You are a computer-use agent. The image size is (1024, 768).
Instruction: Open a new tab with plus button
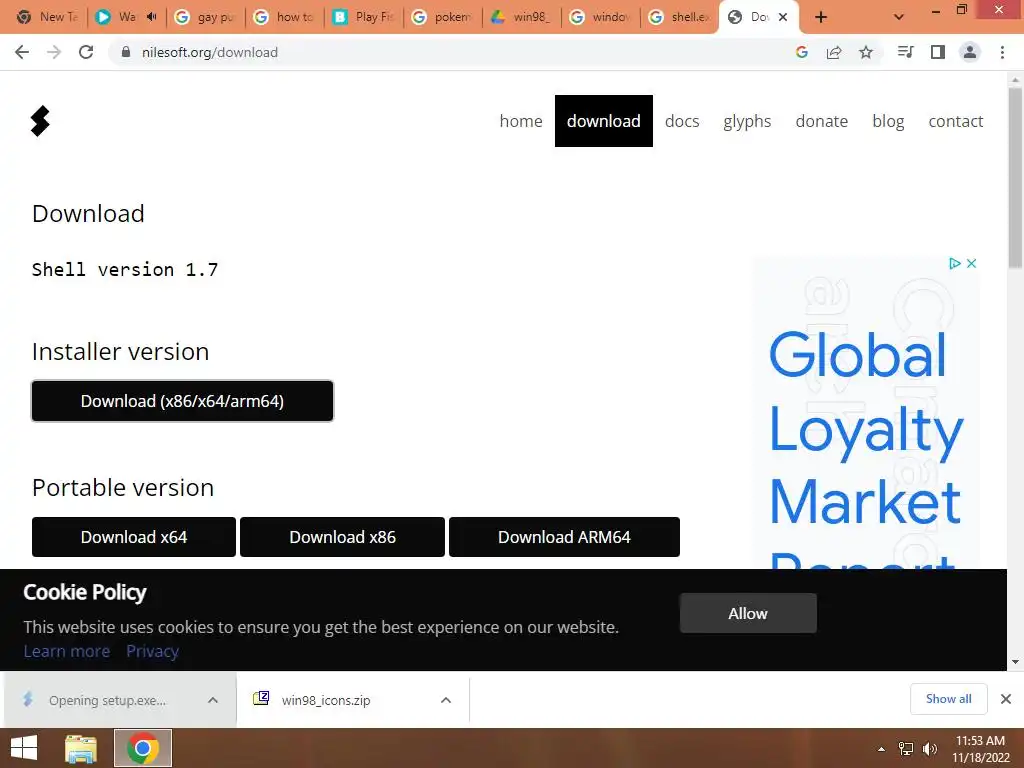click(821, 17)
